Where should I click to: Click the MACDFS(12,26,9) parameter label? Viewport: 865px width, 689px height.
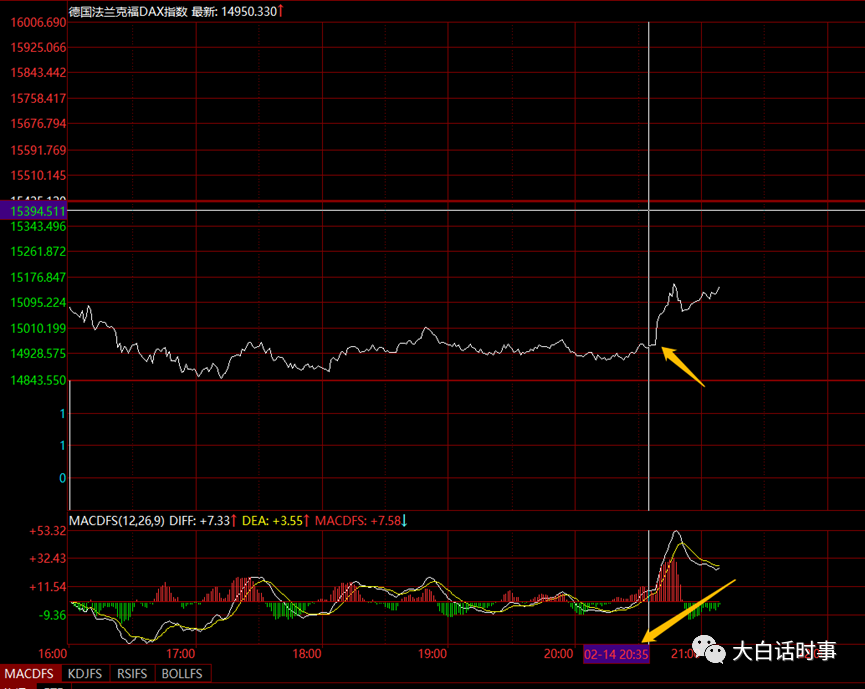(116, 521)
